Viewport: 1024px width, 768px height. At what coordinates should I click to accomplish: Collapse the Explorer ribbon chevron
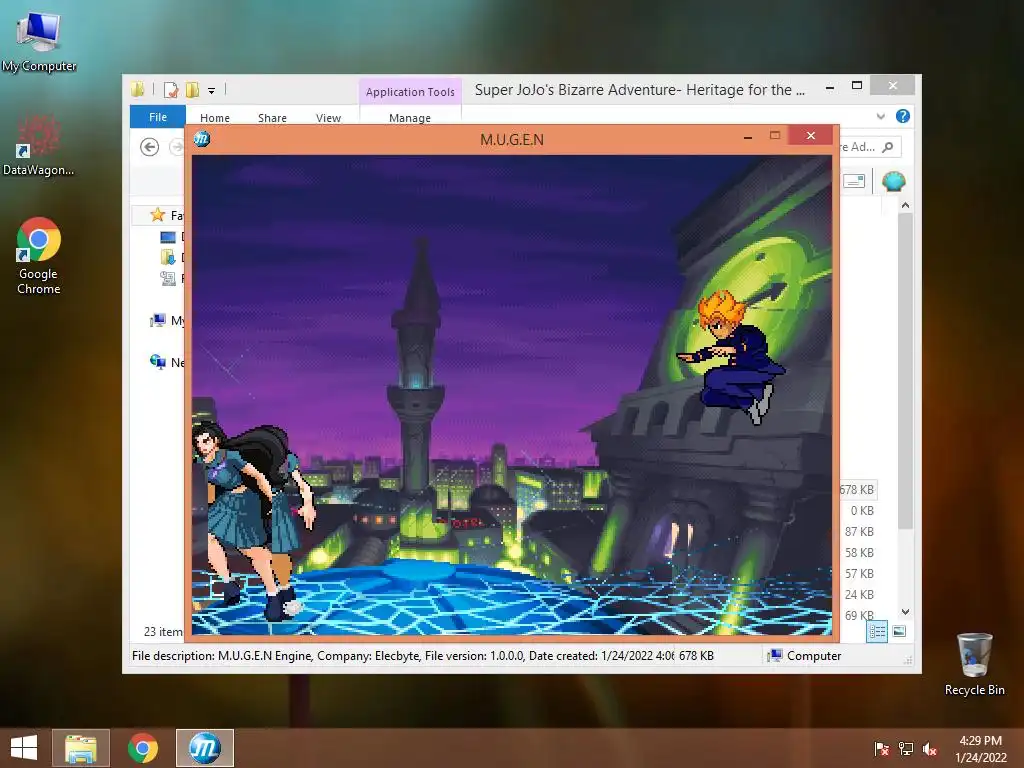click(880, 116)
